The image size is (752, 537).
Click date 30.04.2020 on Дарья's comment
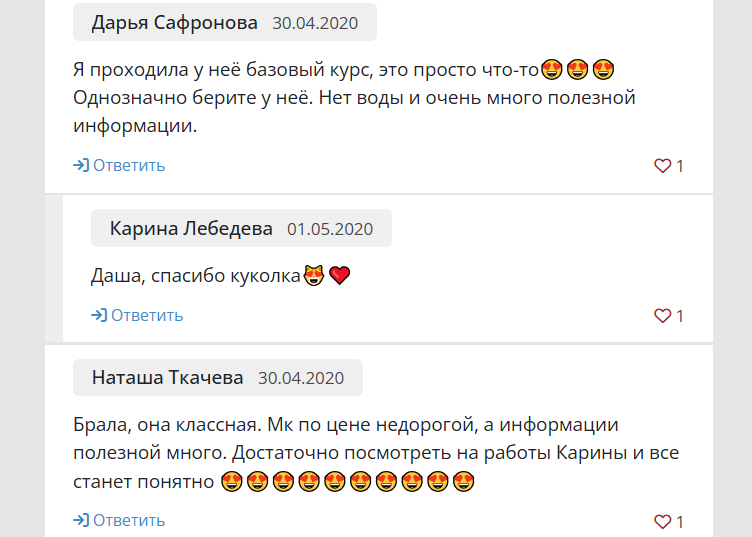(x=315, y=23)
